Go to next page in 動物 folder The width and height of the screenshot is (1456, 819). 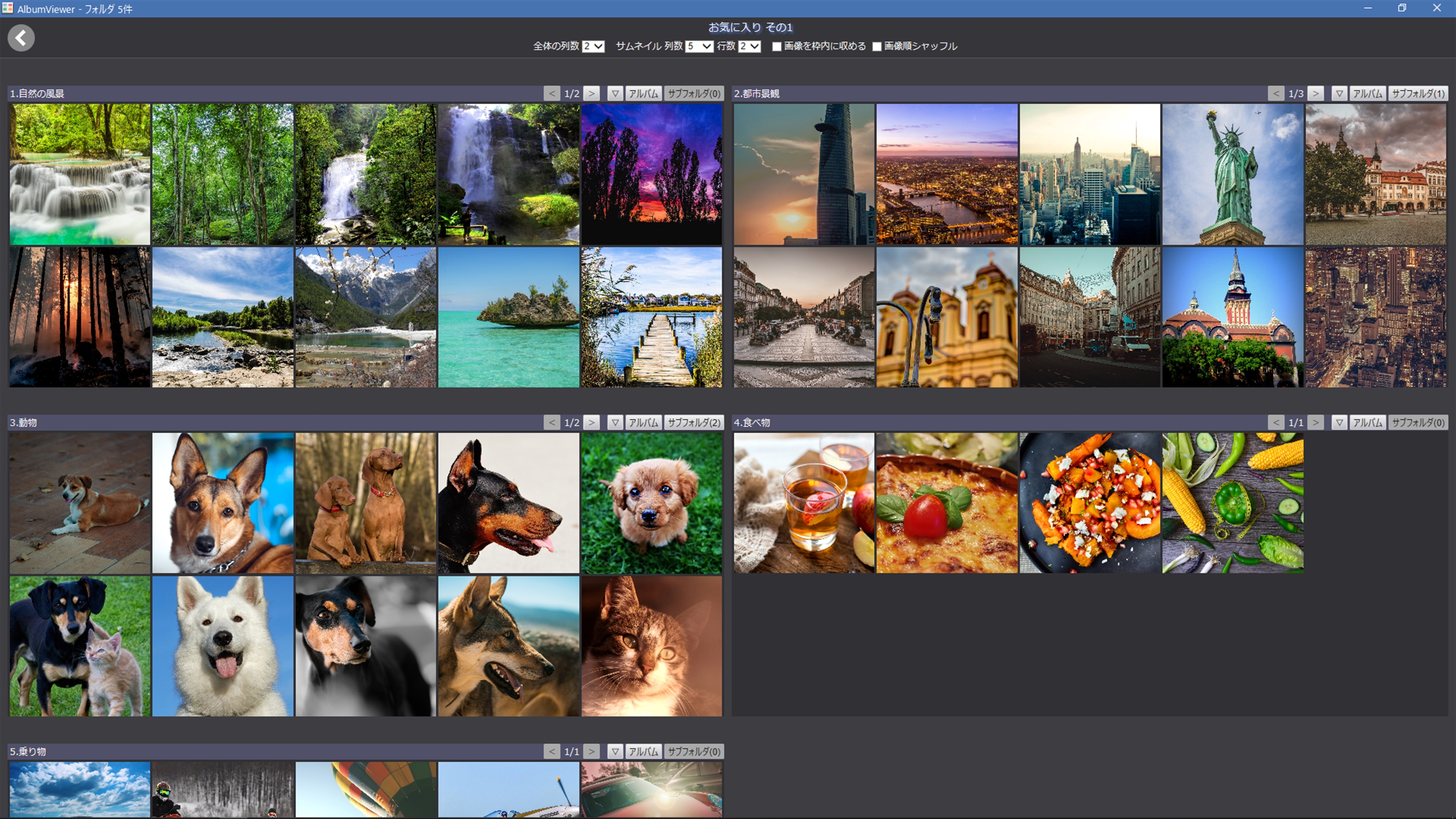click(591, 422)
